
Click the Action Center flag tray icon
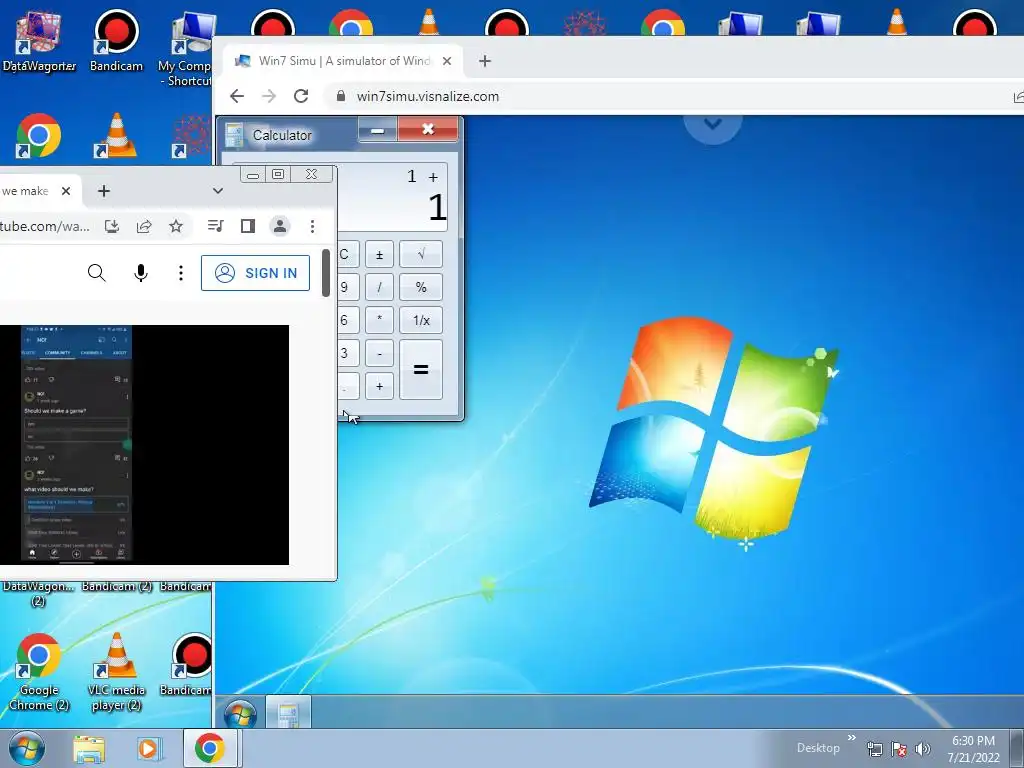pos(899,749)
